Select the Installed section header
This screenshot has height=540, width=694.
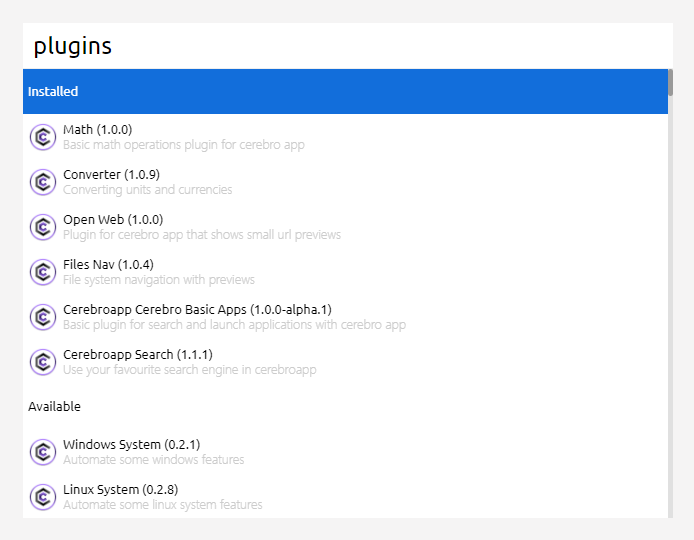coord(345,91)
